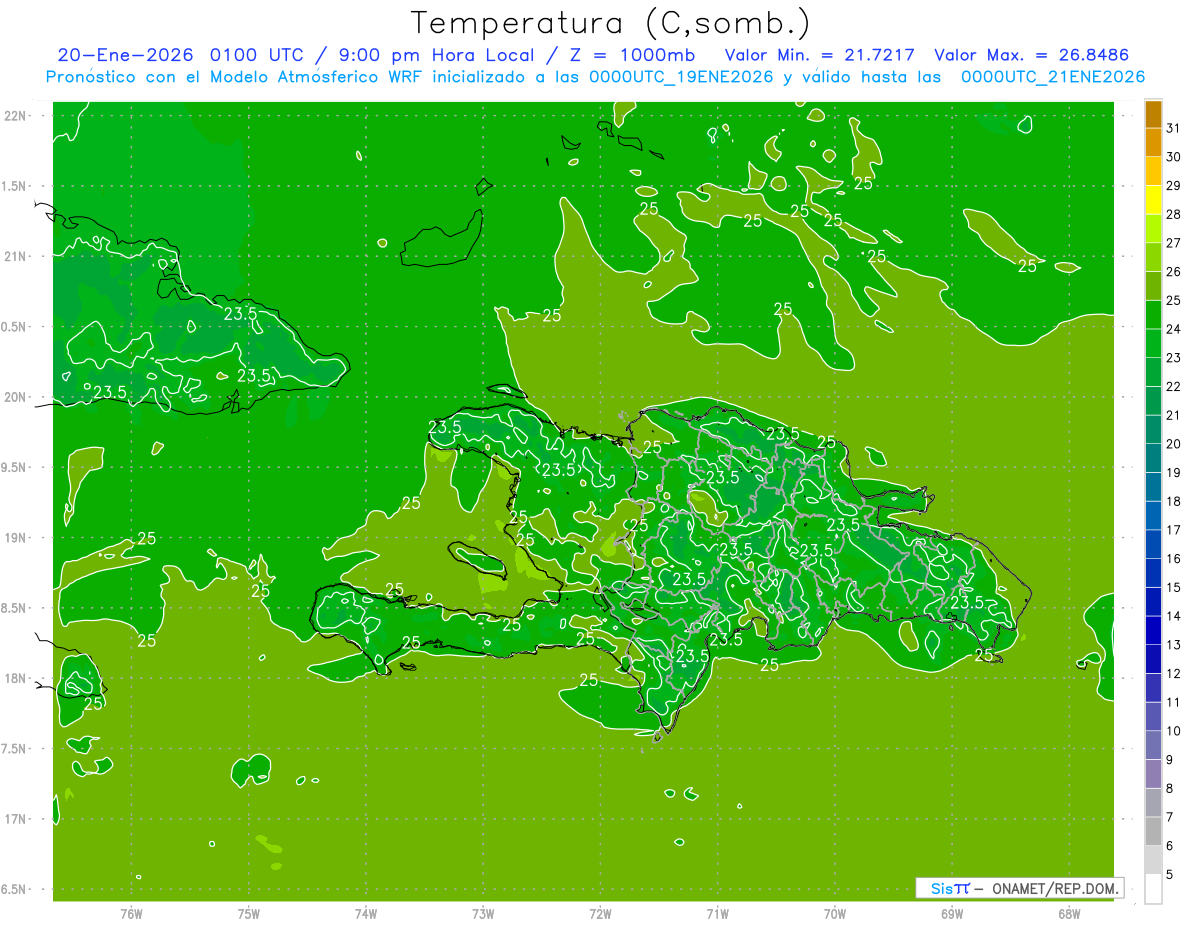Screen dimensions: 1200x927
Task: Pick the blue colorbar swatch between 15 and 16
Action: (x=1153, y=573)
